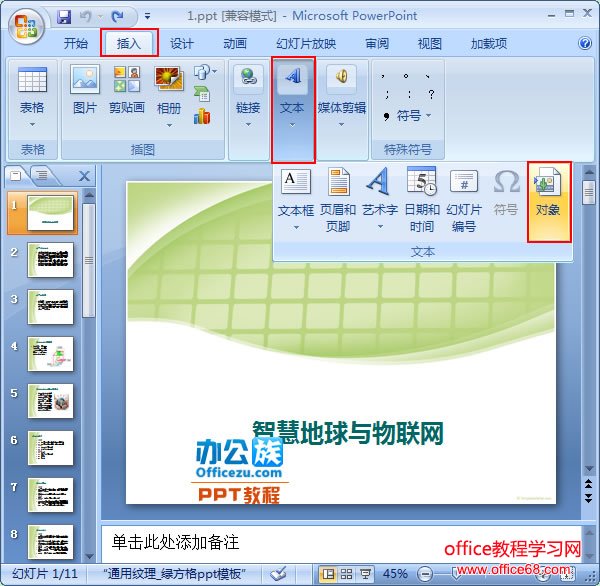
Task: Click the theme name 通用纹理_绿方格ppt模板
Action: [x=174, y=574]
